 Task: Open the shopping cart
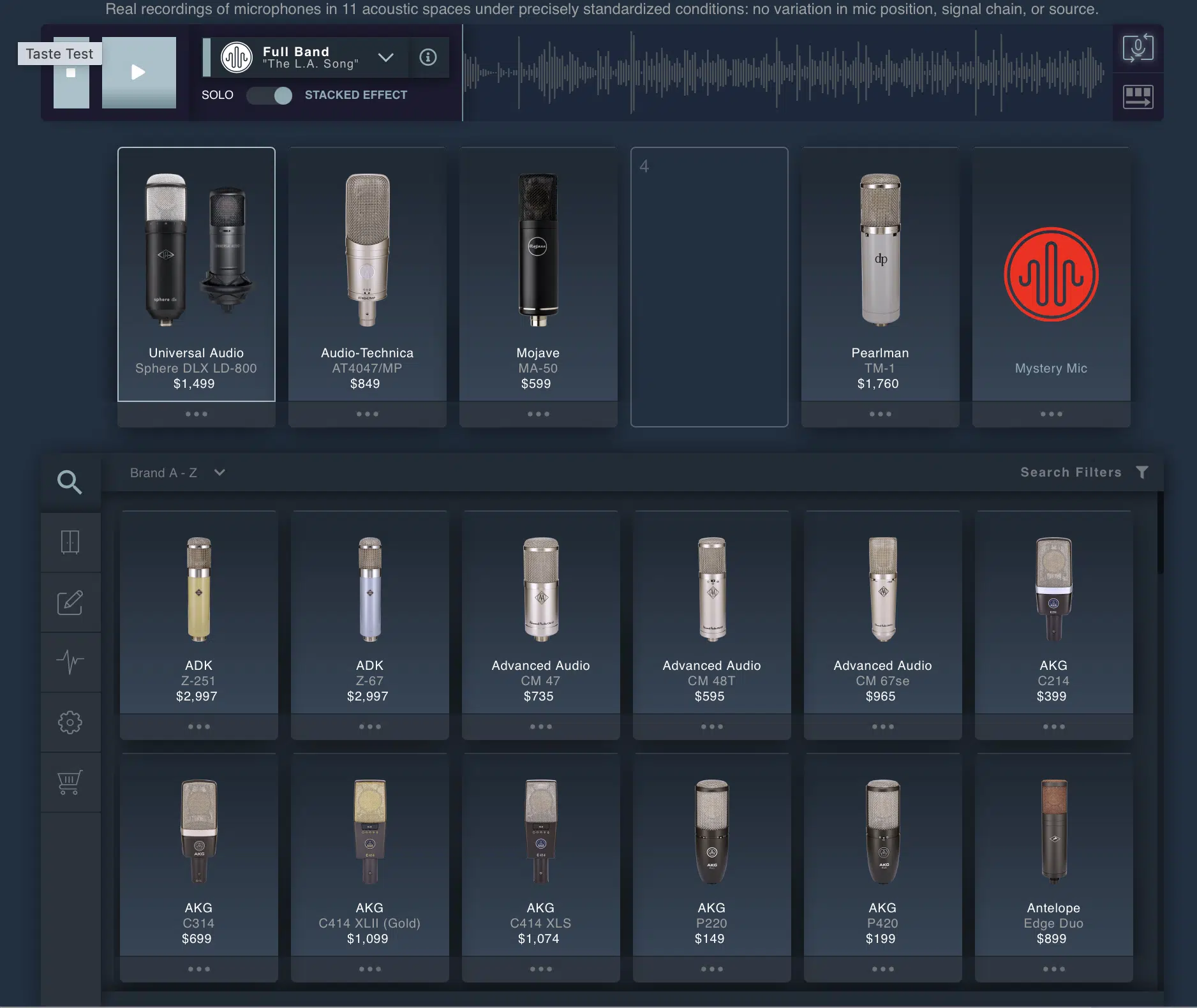click(70, 782)
